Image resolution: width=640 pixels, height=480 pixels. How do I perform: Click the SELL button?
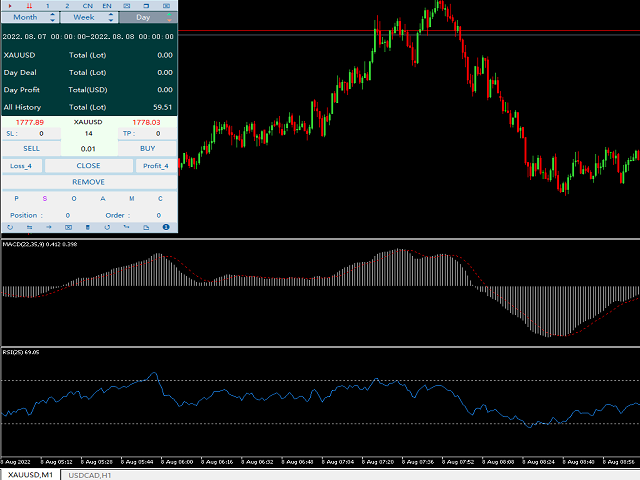31,149
